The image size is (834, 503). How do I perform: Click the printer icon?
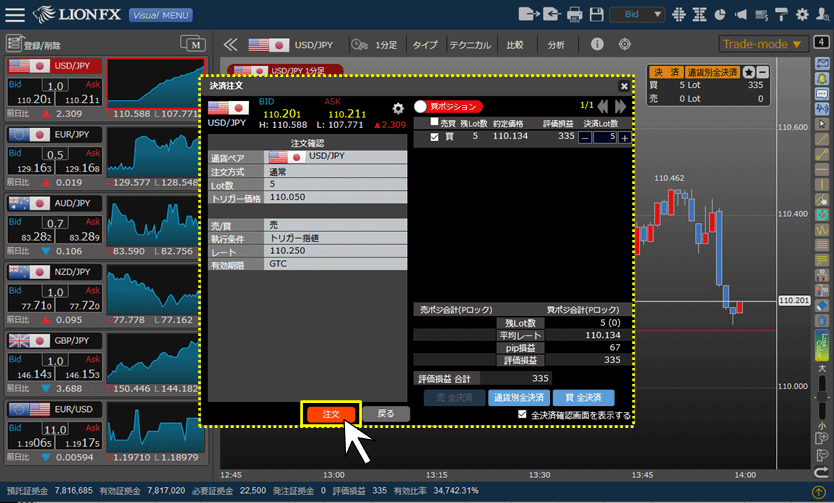point(574,14)
